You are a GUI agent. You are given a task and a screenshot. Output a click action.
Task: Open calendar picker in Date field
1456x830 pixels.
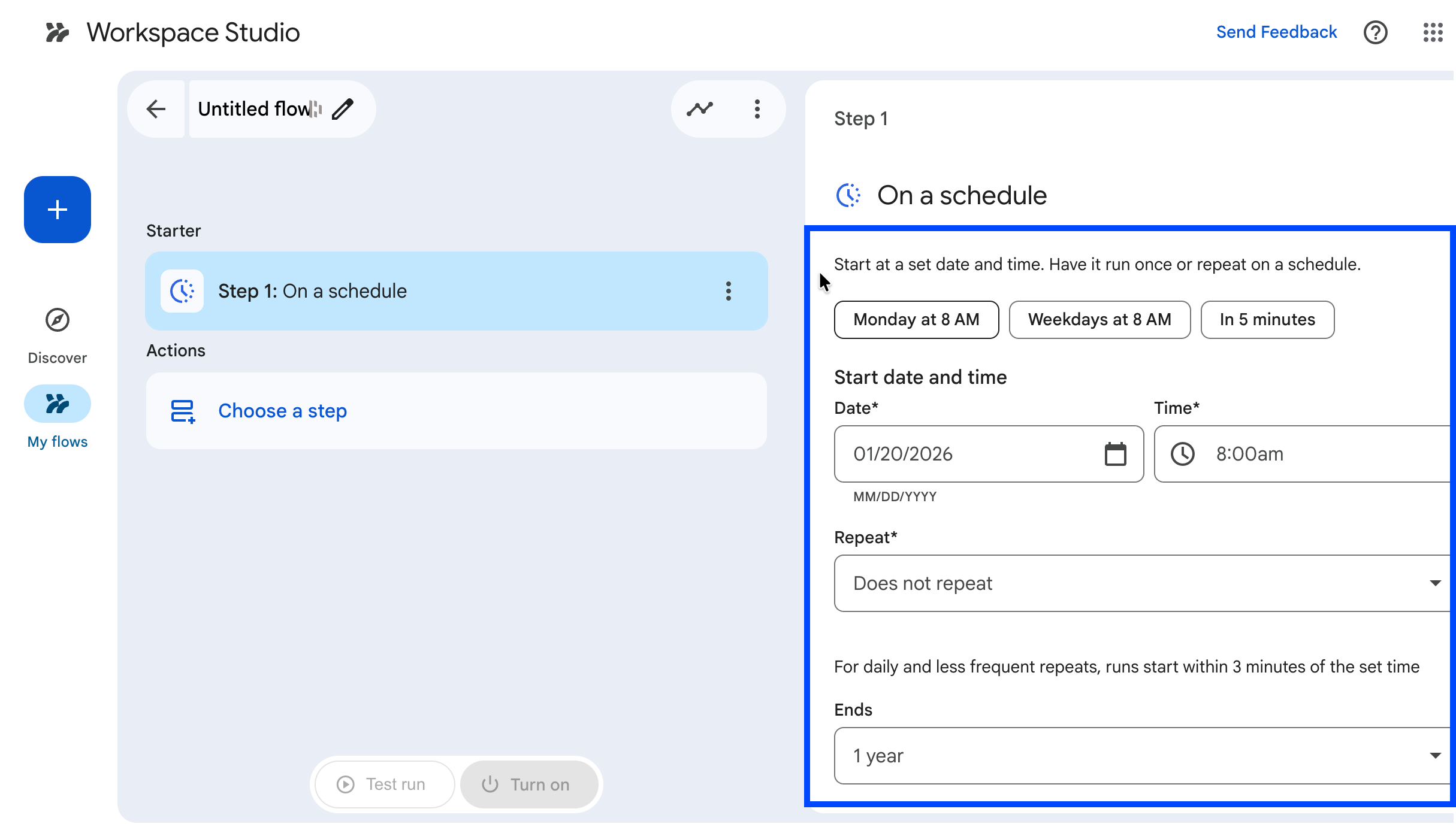coord(1115,454)
